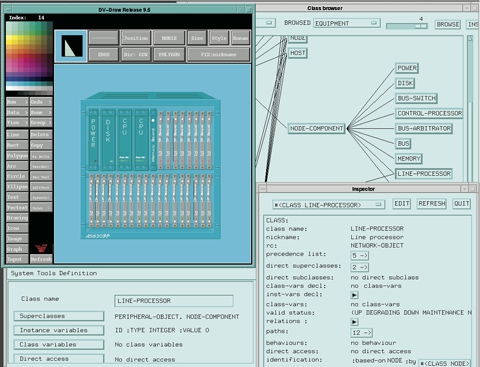The image size is (480, 367).
Task: Click the Drawing tool button
Action: click(17, 218)
